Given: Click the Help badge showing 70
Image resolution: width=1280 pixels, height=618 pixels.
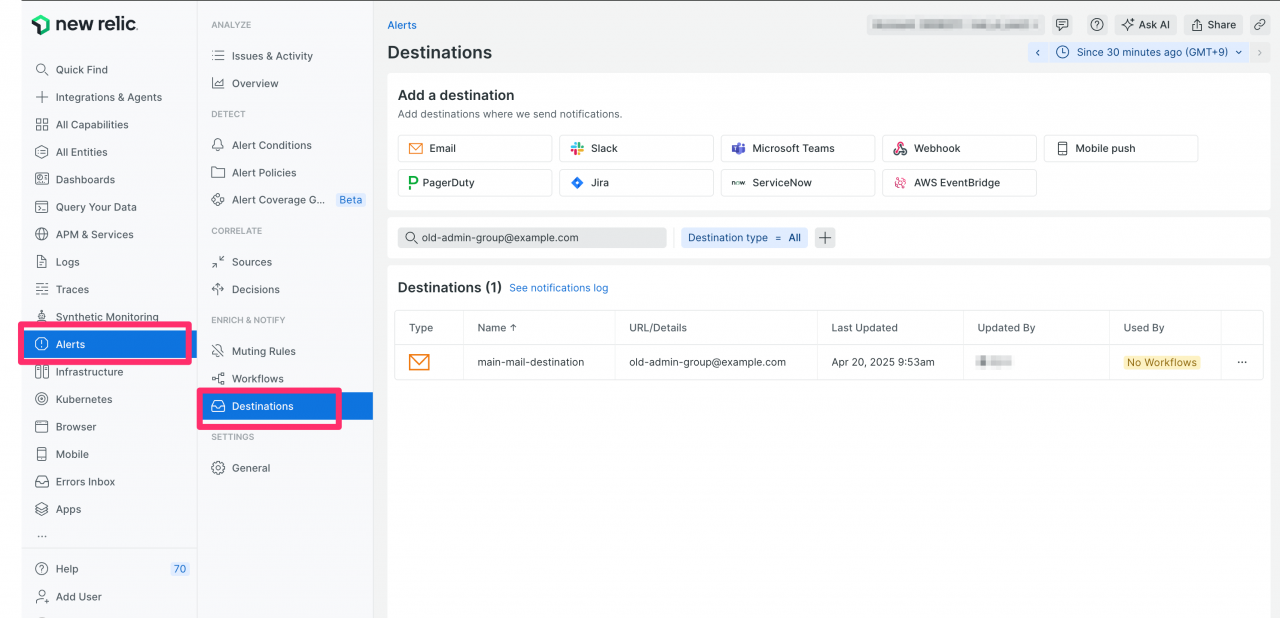Looking at the screenshot, I should (x=180, y=569).
